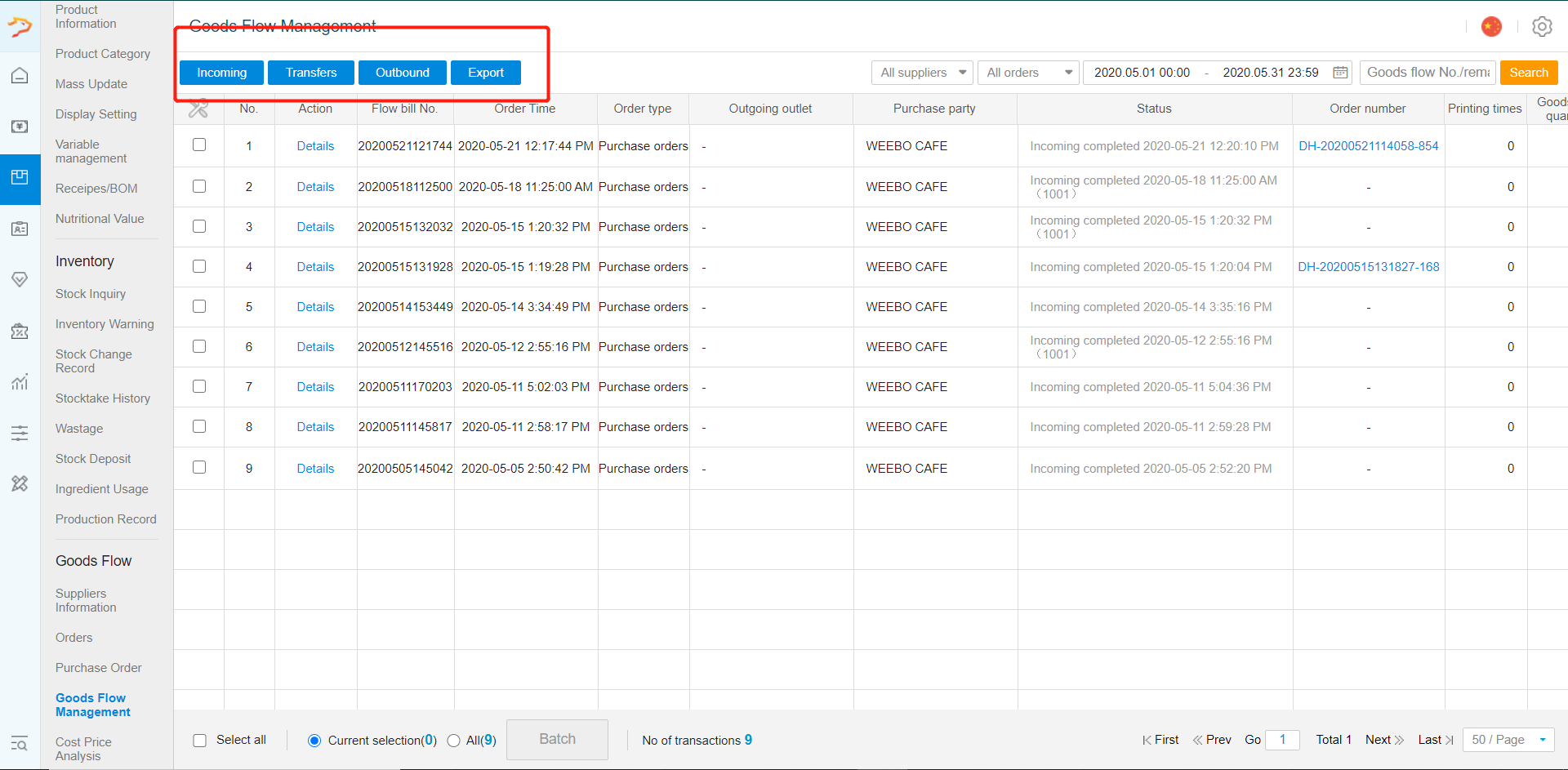
Task: Open the 50 / Page dropdown
Action: click(x=1509, y=740)
